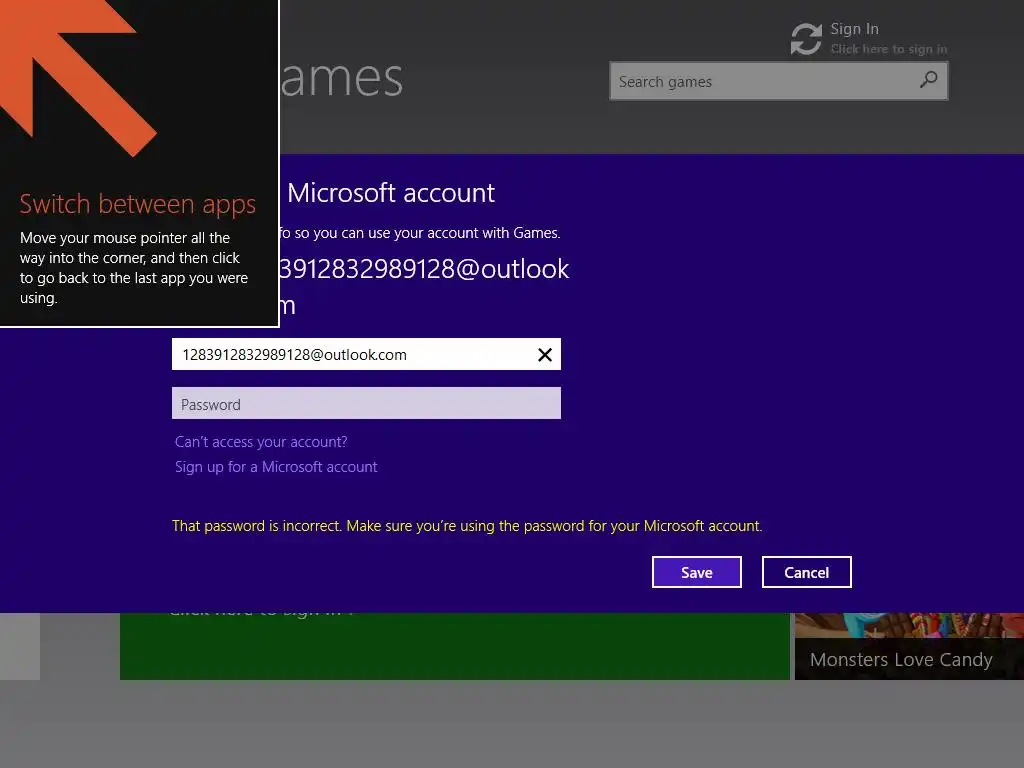
Task: Click the sync arrows Sign In icon
Action: pyautogui.click(x=806, y=39)
